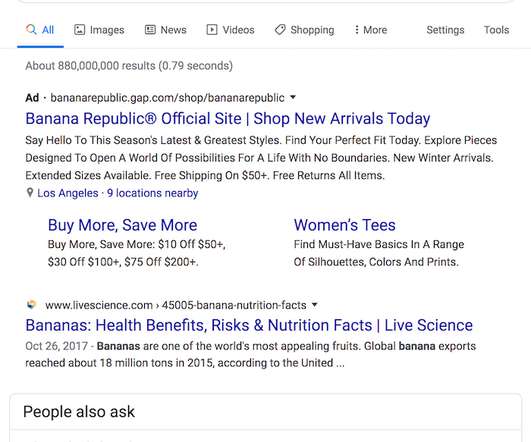Expand the livescience.com URL dropdown arrow
The image size is (531, 442).
click(x=315, y=305)
